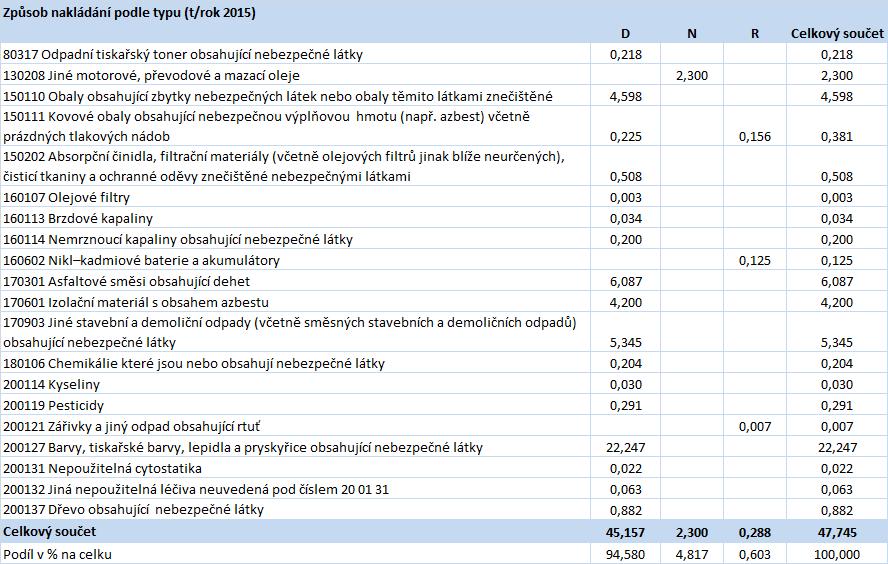Select row '160602 Nikl–kadmiové baterie a akumulátory'
888x564 pixels.
tap(444, 260)
